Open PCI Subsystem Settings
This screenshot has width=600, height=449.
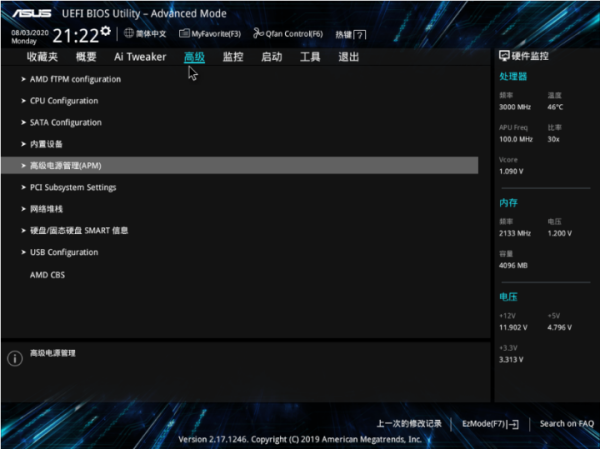(73, 187)
